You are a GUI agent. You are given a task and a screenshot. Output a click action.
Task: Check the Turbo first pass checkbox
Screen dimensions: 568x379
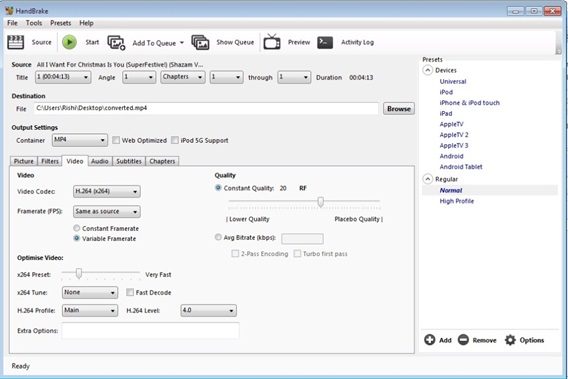(x=297, y=254)
